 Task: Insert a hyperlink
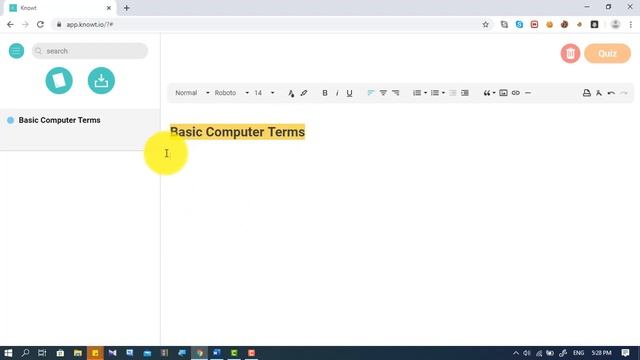tap(516, 93)
